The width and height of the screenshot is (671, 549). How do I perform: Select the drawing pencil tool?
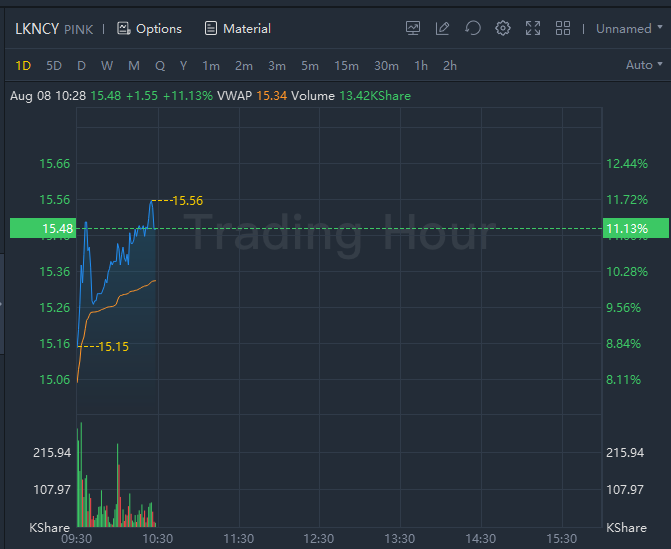[x=443, y=29]
